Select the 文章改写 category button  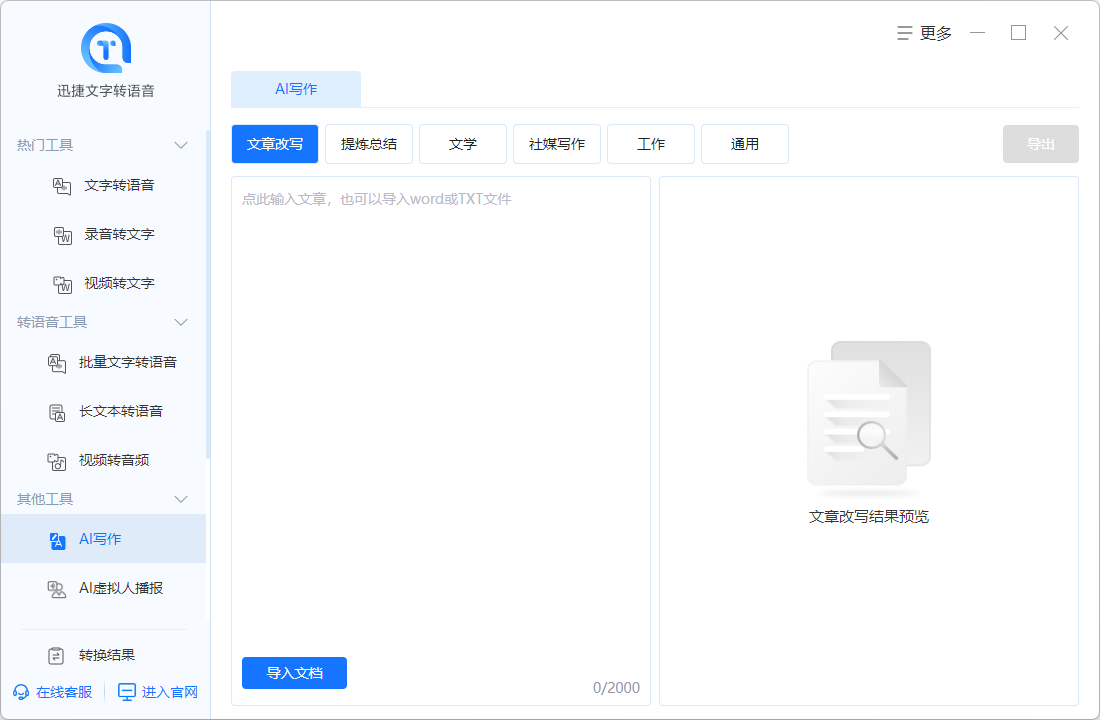pyautogui.click(x=275, y=144)
